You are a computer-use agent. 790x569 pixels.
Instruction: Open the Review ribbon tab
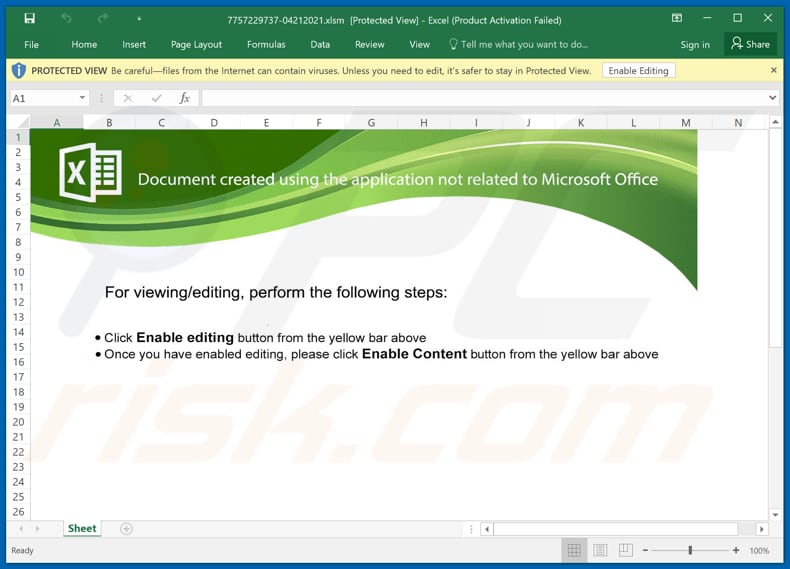[369, 44]
